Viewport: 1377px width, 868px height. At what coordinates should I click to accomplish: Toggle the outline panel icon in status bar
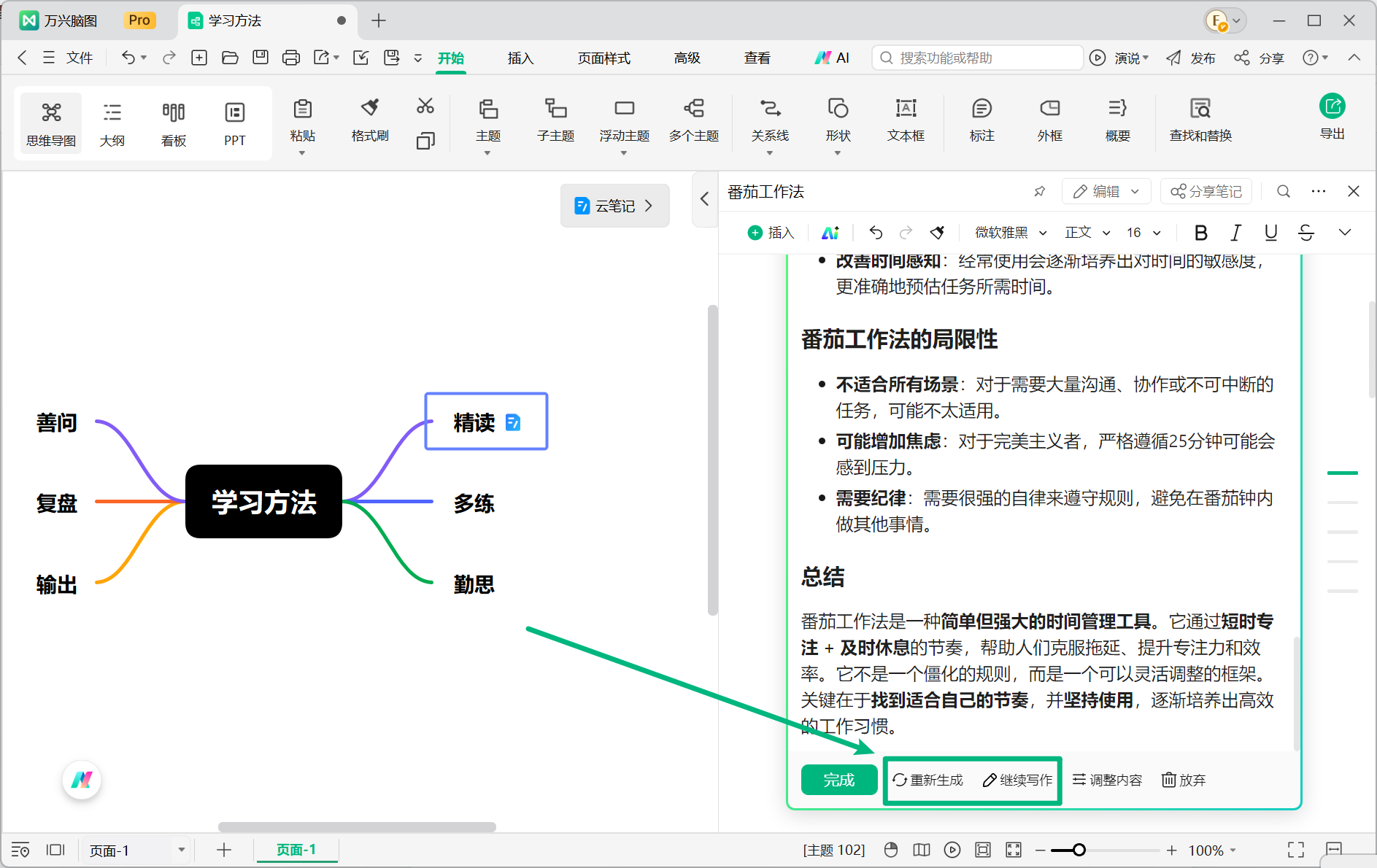pos(20,850)
